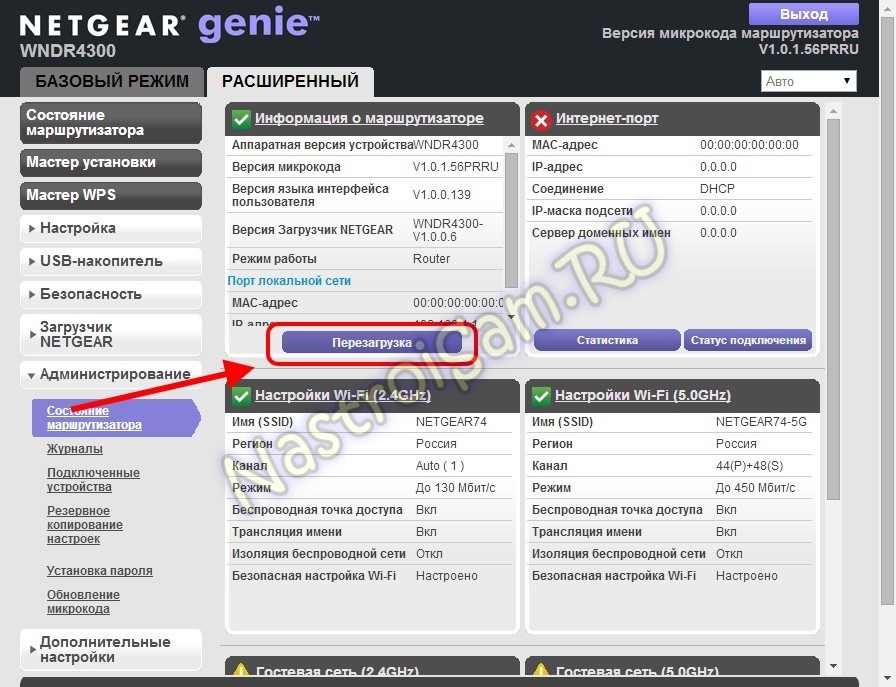896x687 pixels.
Task: Click the green status icon on Настройки Wi-Fi (5.0GHz)
Action: click(540, 395)
